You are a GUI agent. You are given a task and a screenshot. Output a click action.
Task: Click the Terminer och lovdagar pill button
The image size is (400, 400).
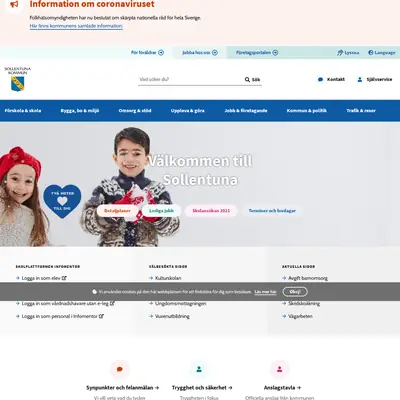point(272,211)
